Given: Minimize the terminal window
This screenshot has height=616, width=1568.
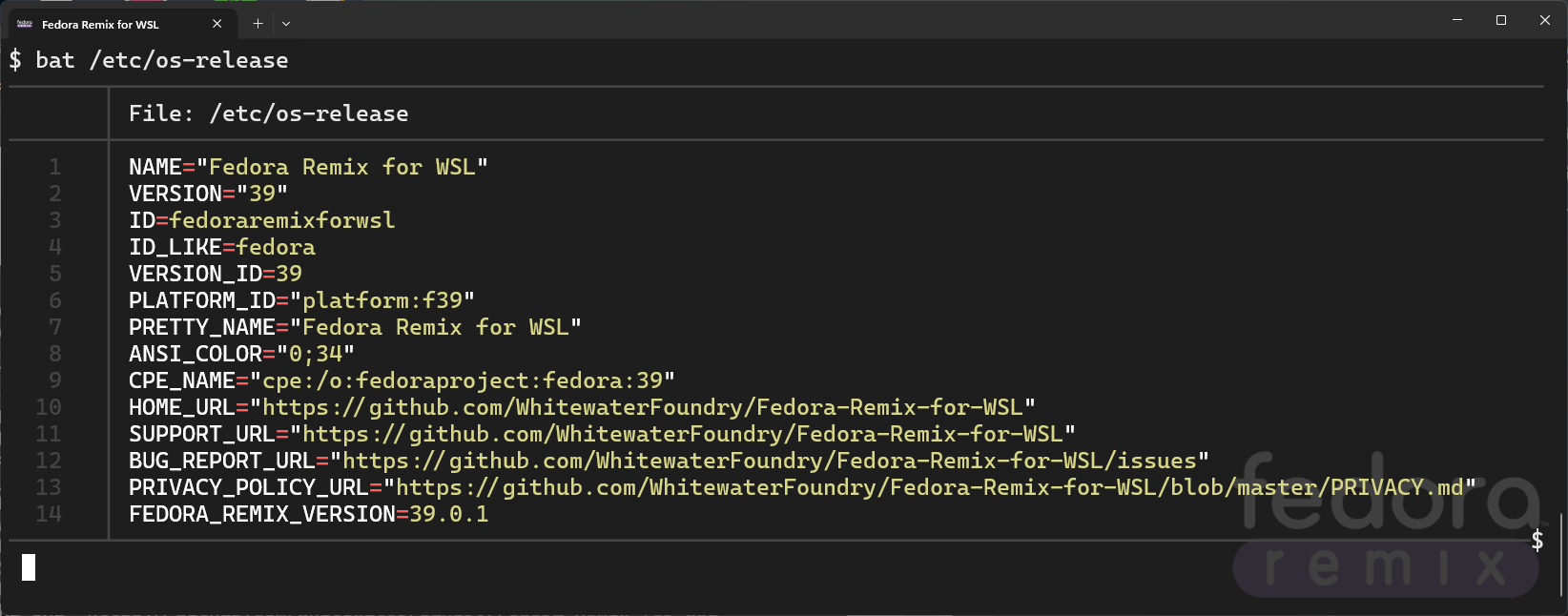Looking at the screenshot, I should coord(1457,20).
